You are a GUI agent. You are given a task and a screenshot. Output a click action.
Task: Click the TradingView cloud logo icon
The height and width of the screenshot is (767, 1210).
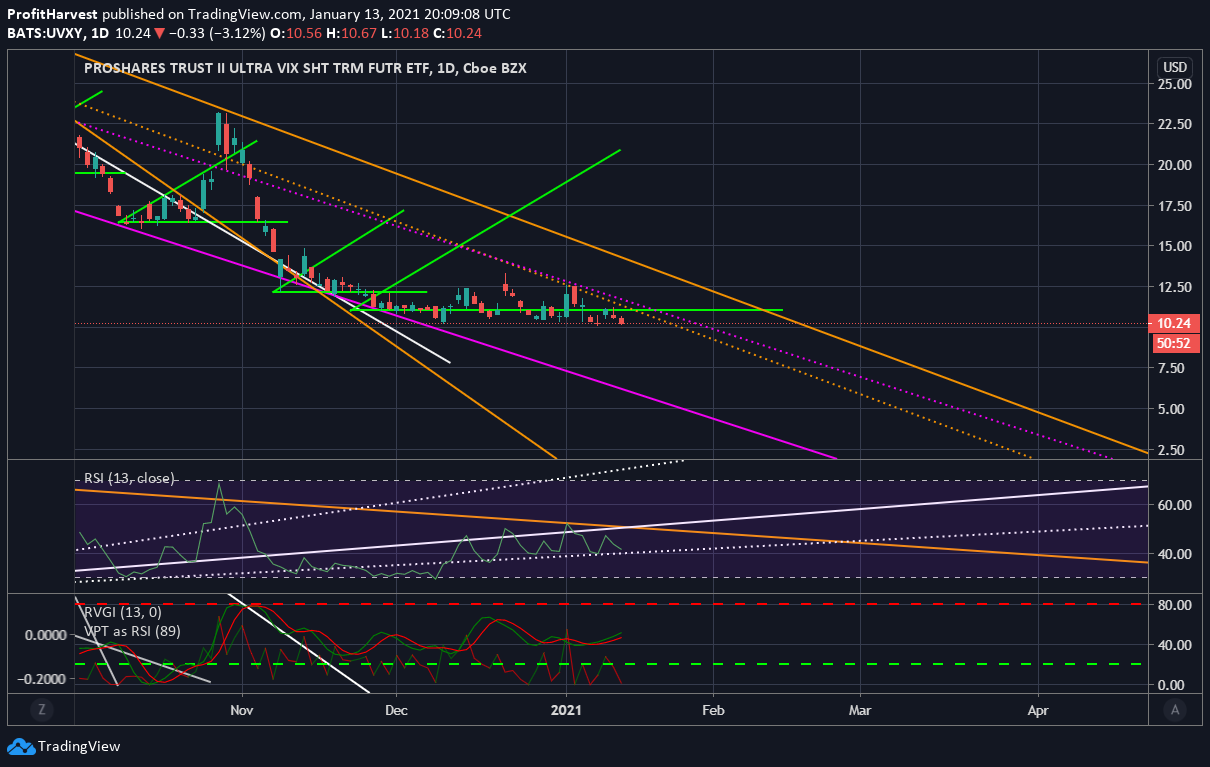[20, 746]
